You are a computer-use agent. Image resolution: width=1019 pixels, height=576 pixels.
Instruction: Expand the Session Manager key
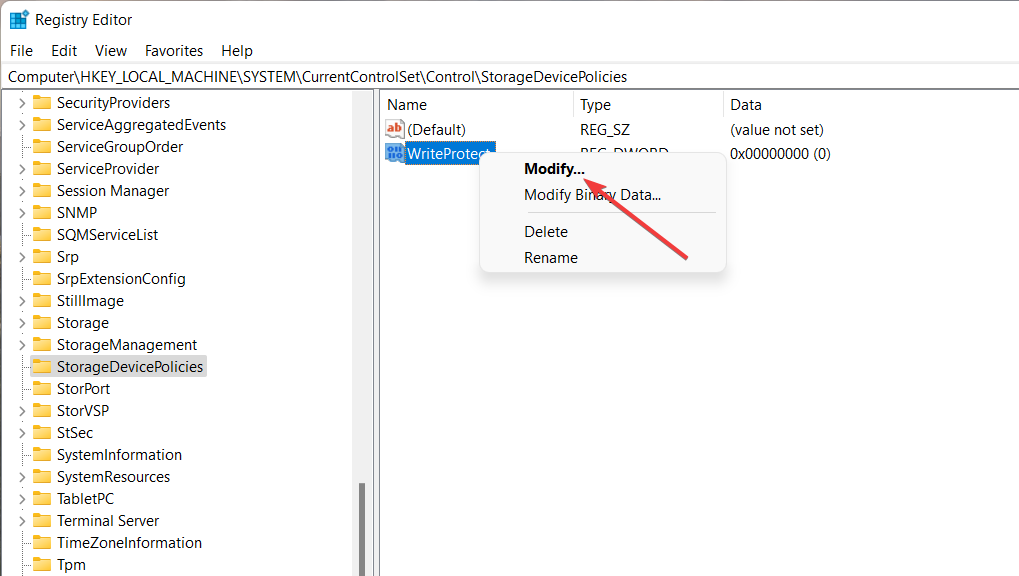[x=21, y=191]
